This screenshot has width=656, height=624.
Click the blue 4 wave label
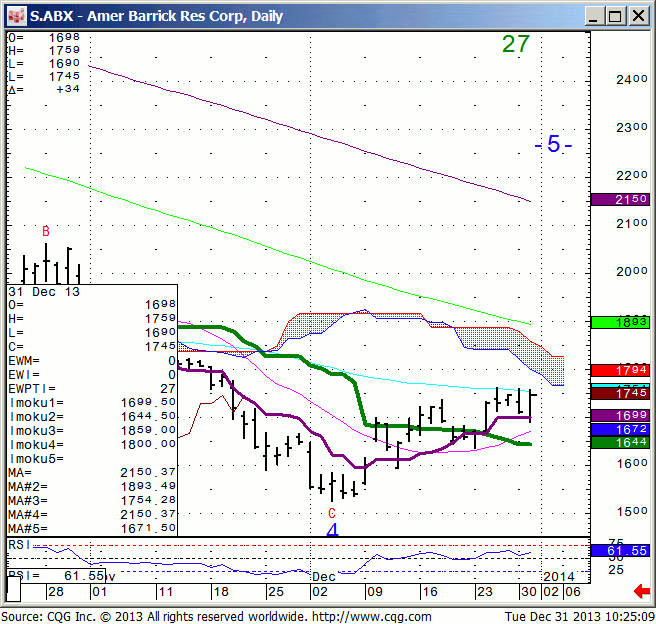pos(333,529)
